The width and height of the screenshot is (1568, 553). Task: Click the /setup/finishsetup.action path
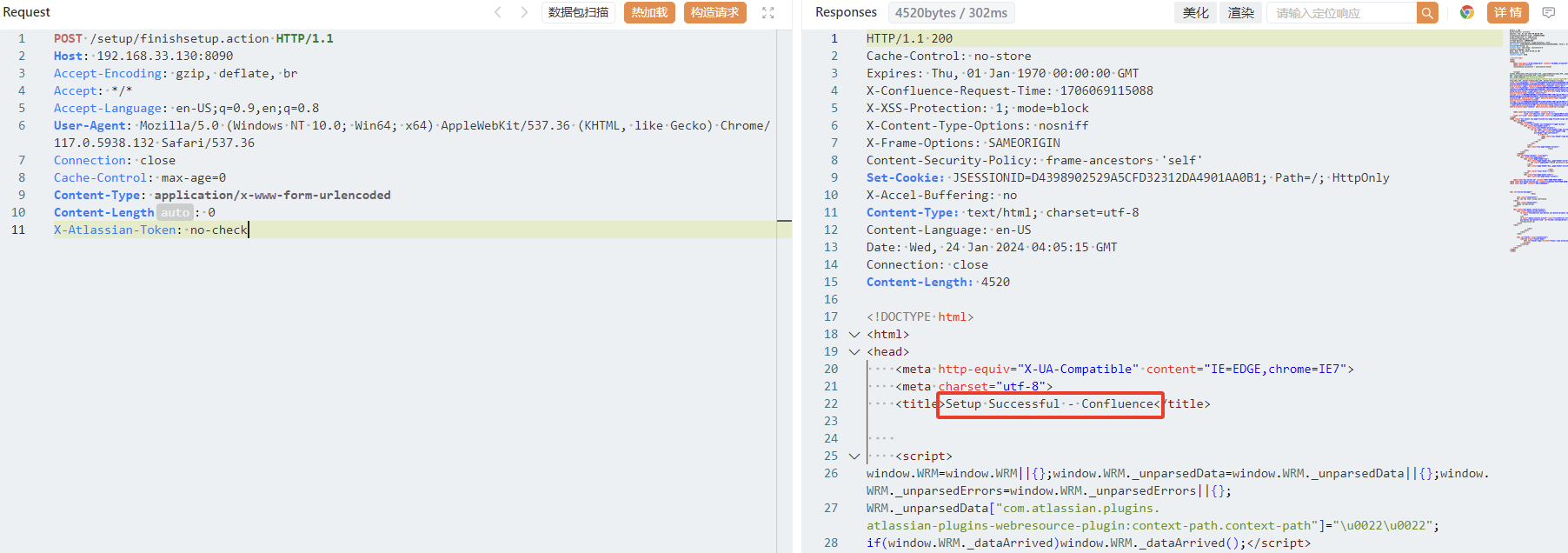(x=179, y=38)
